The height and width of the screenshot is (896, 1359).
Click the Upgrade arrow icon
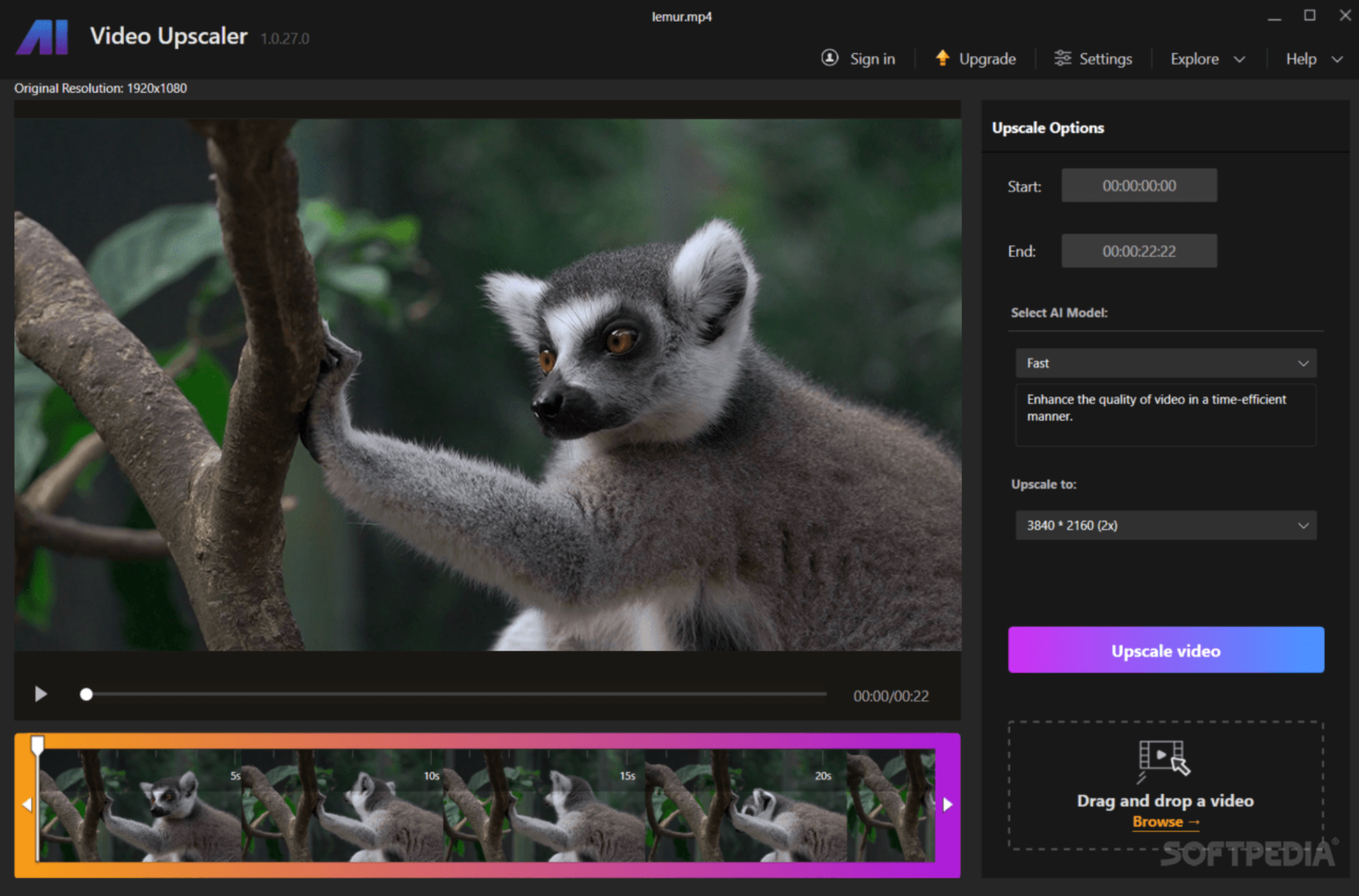[x=942, y=58]
